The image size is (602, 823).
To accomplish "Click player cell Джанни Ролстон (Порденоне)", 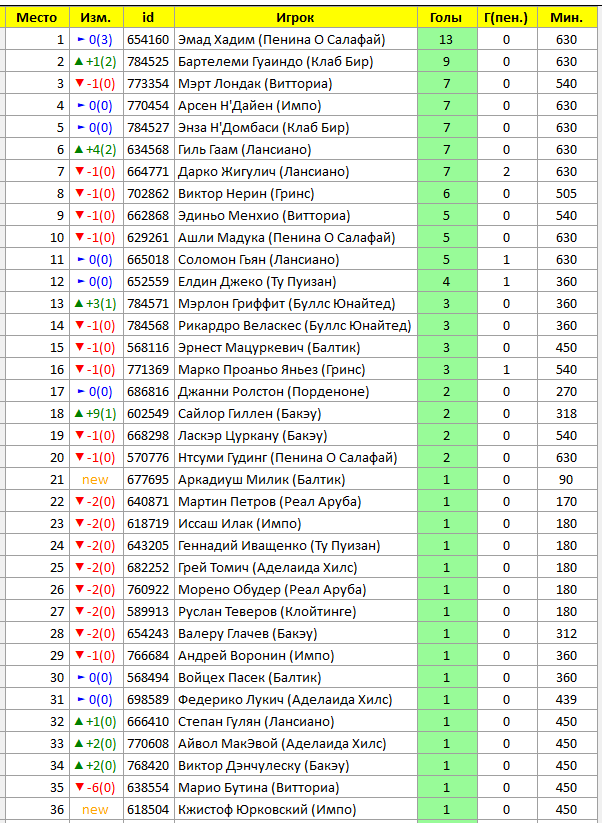I will tap(295, 392).
